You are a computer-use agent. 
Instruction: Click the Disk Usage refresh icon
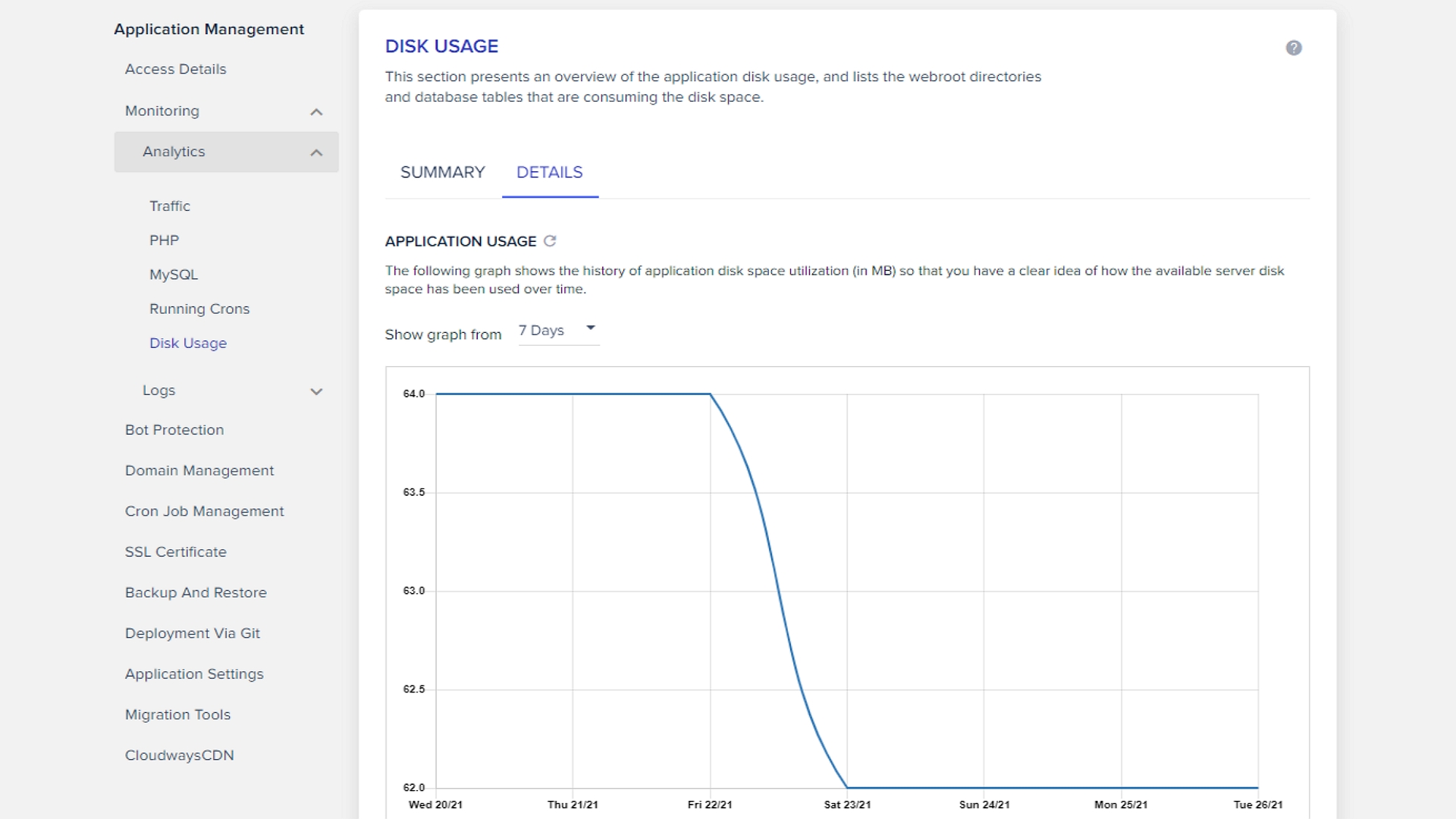point(550,241)
